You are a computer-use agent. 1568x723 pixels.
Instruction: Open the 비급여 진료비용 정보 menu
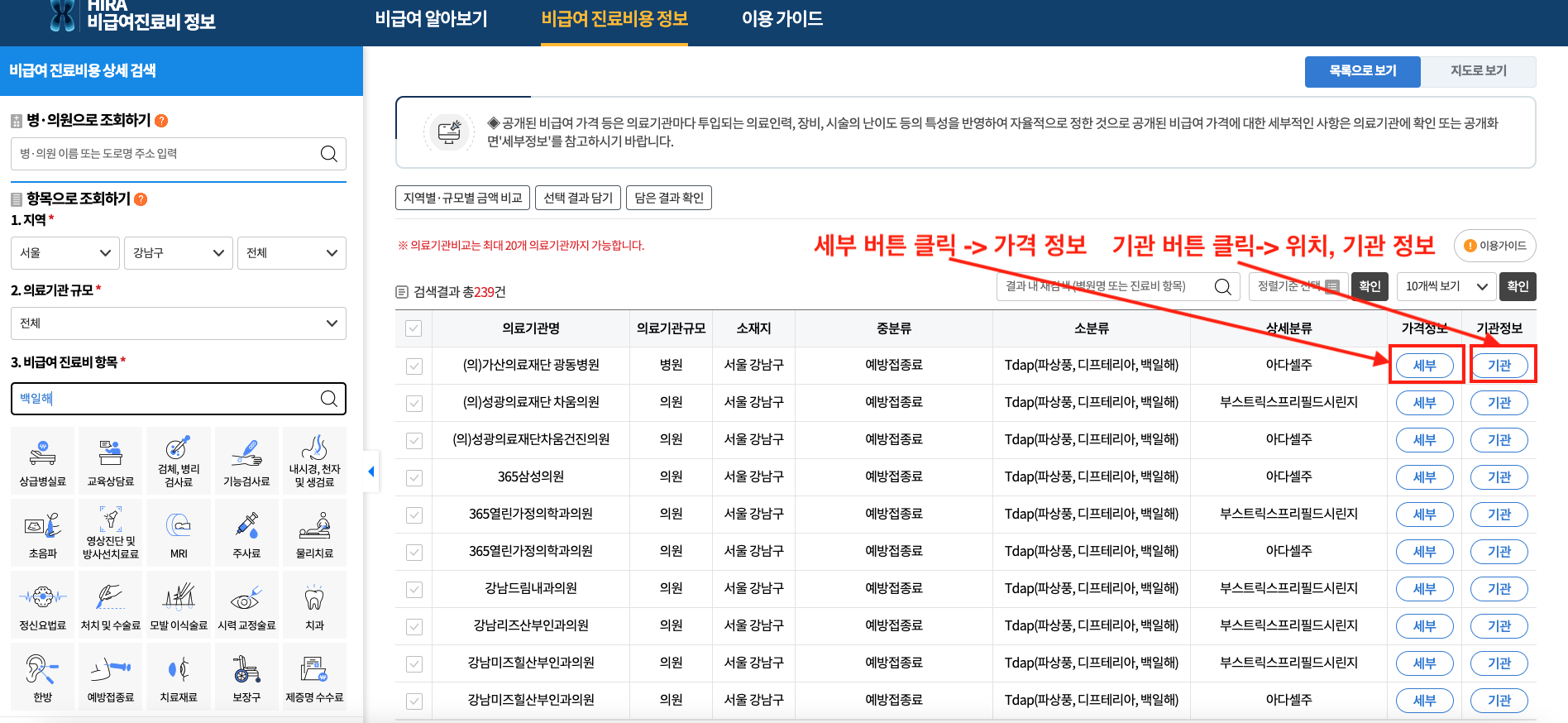click(614, 19)
